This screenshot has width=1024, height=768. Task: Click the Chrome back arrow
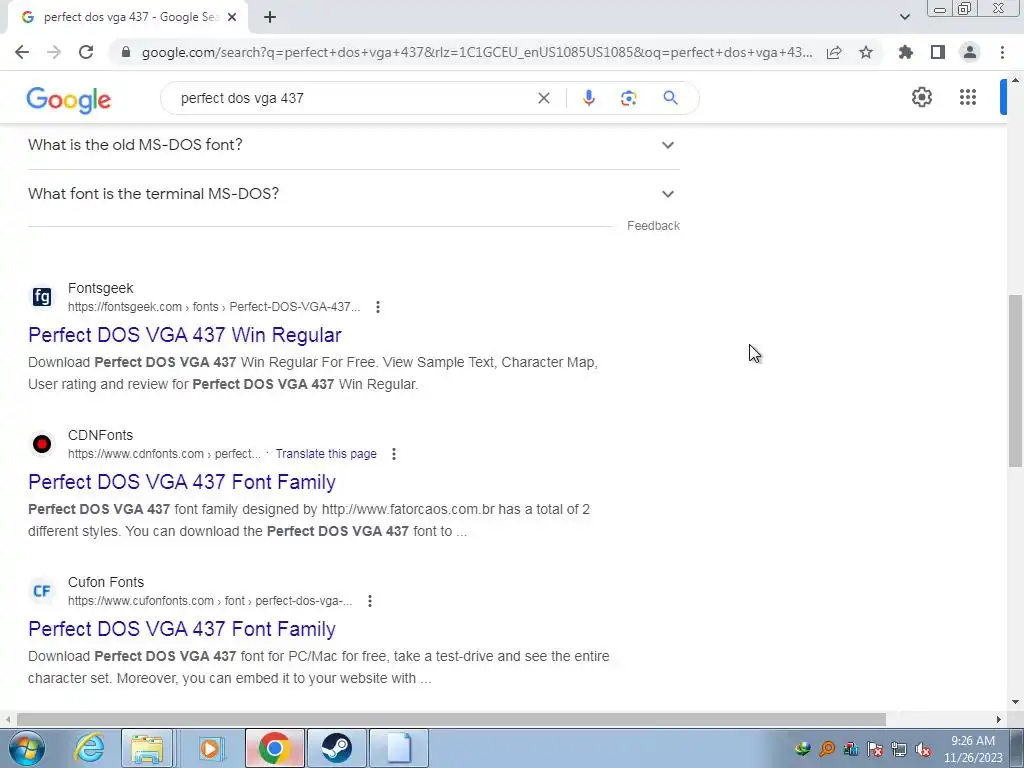[x=22, y=52]
